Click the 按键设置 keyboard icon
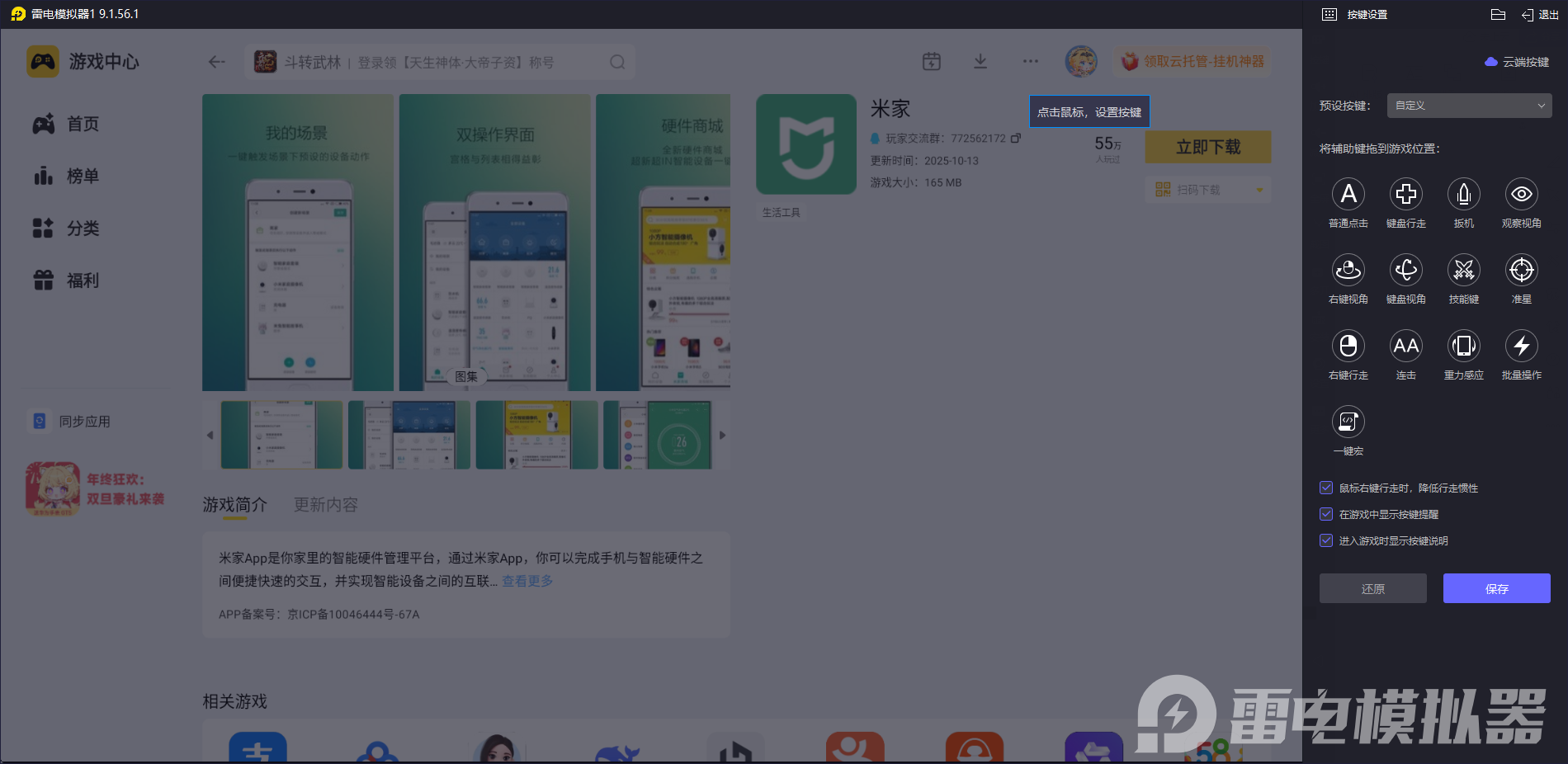Image resolution: width=1568 pixels, height=764 pixels. (1329, 15)
